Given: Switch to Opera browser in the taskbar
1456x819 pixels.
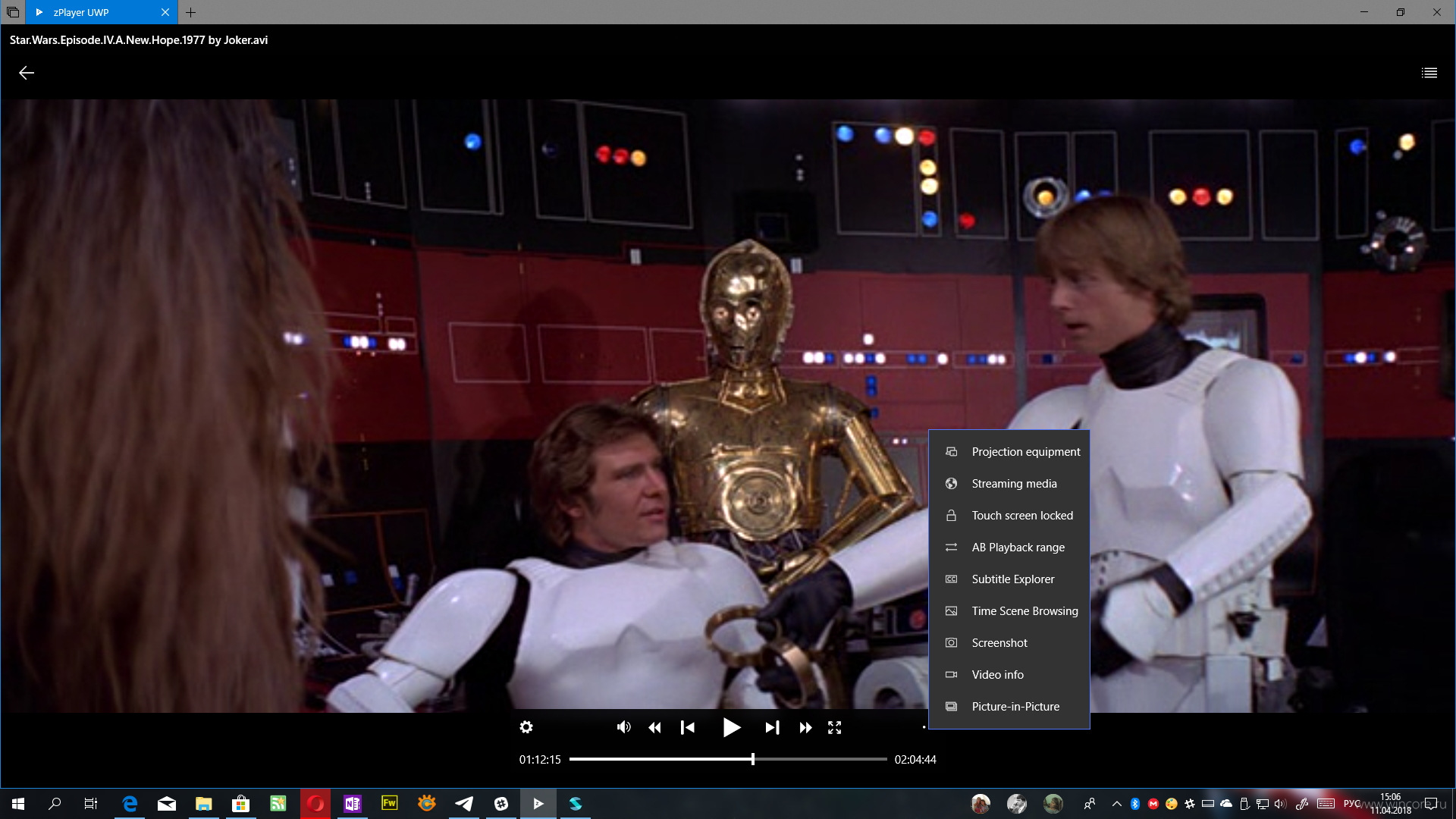Looking at the screenshot, I should click(x=315, y=804).
